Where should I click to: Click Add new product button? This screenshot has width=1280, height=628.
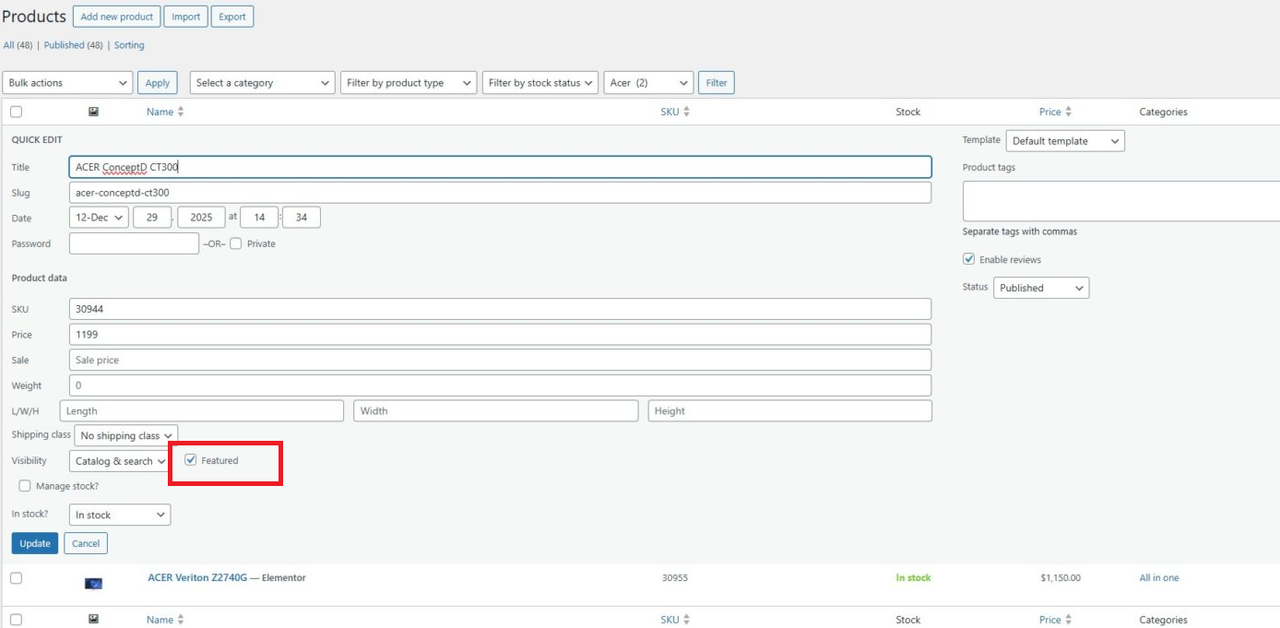(x=117, y=17)
